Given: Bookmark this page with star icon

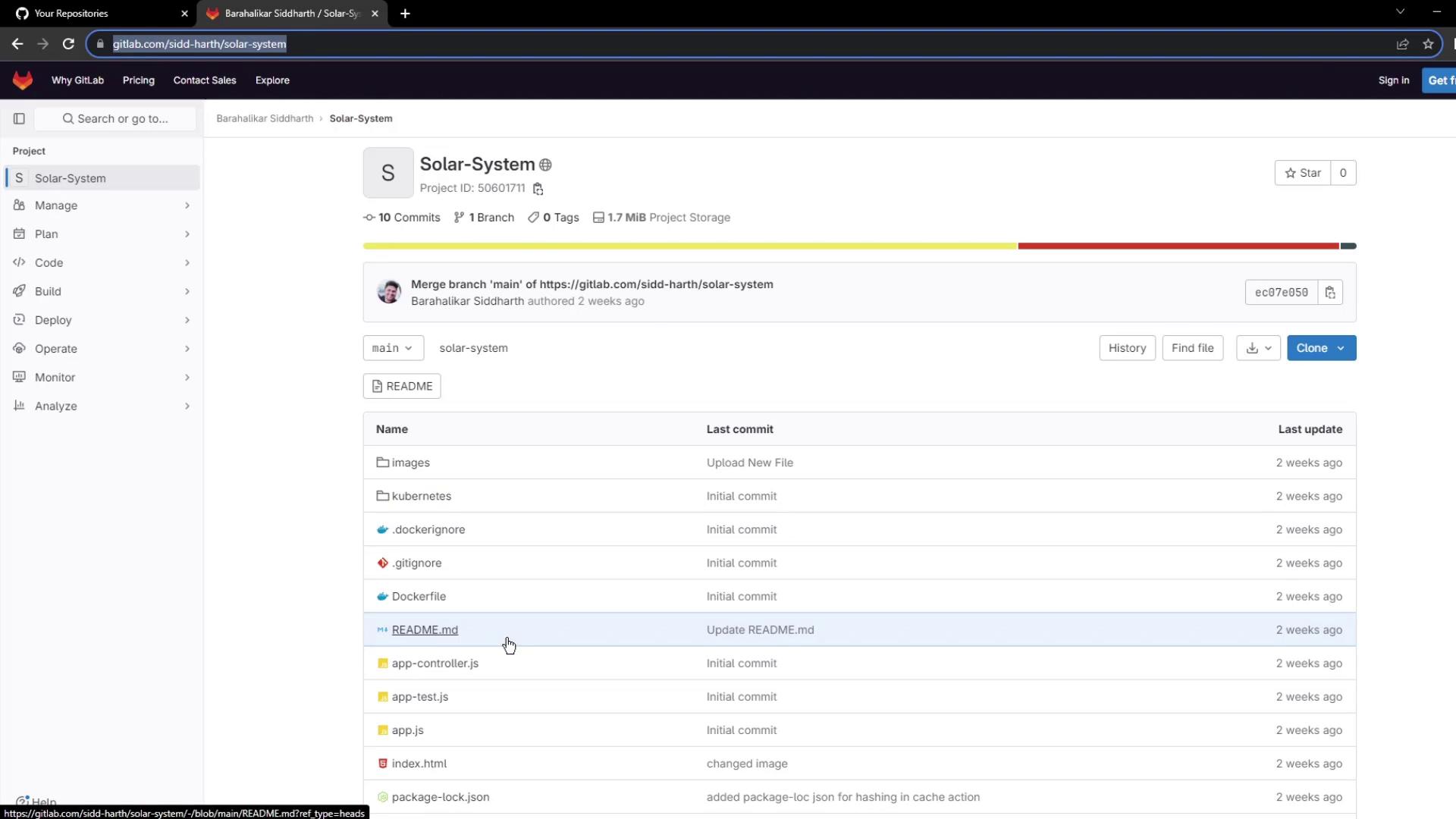Looking at the screenshot, I should pos(1428,44).
